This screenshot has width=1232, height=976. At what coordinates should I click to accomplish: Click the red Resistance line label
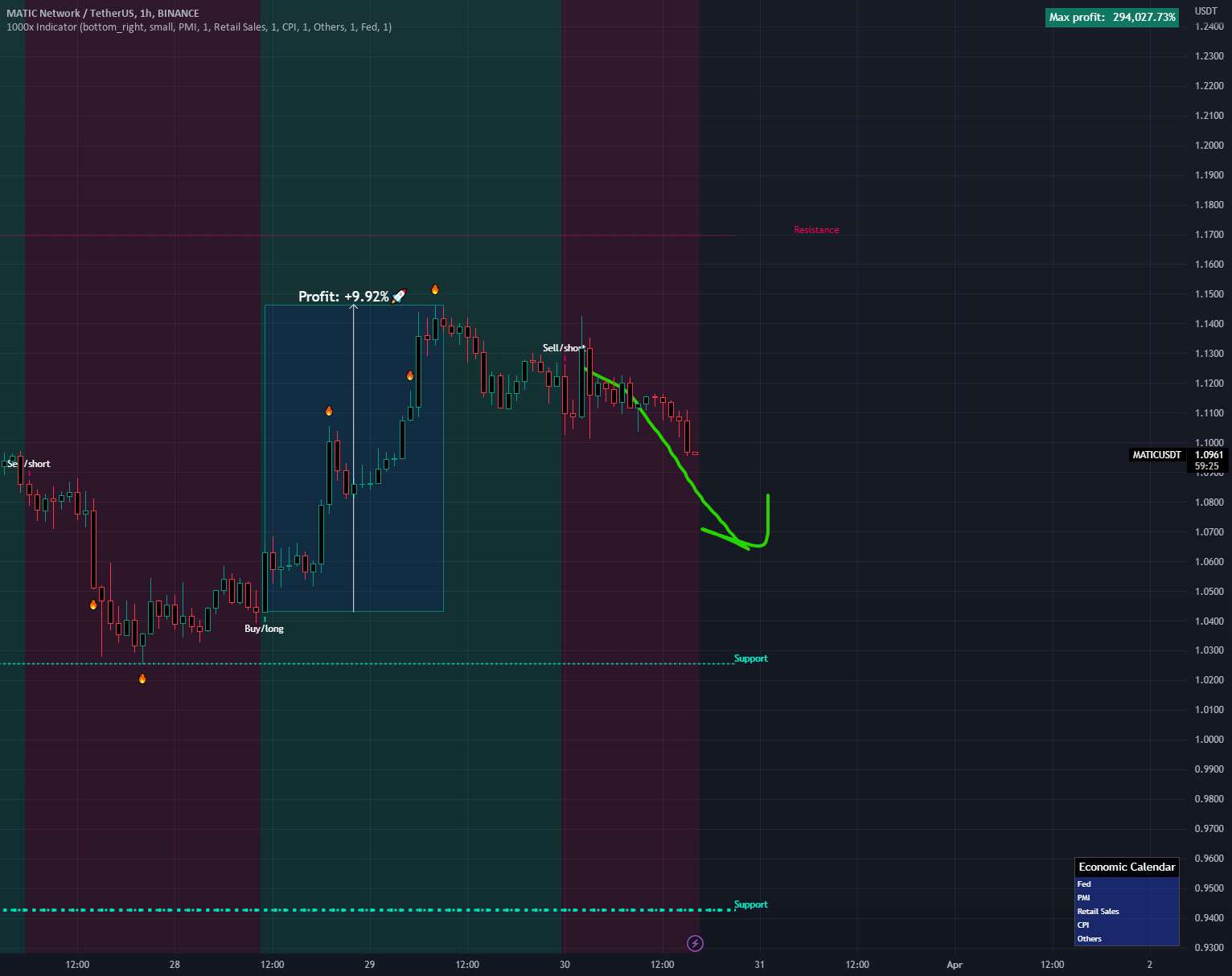coord(816,230)
